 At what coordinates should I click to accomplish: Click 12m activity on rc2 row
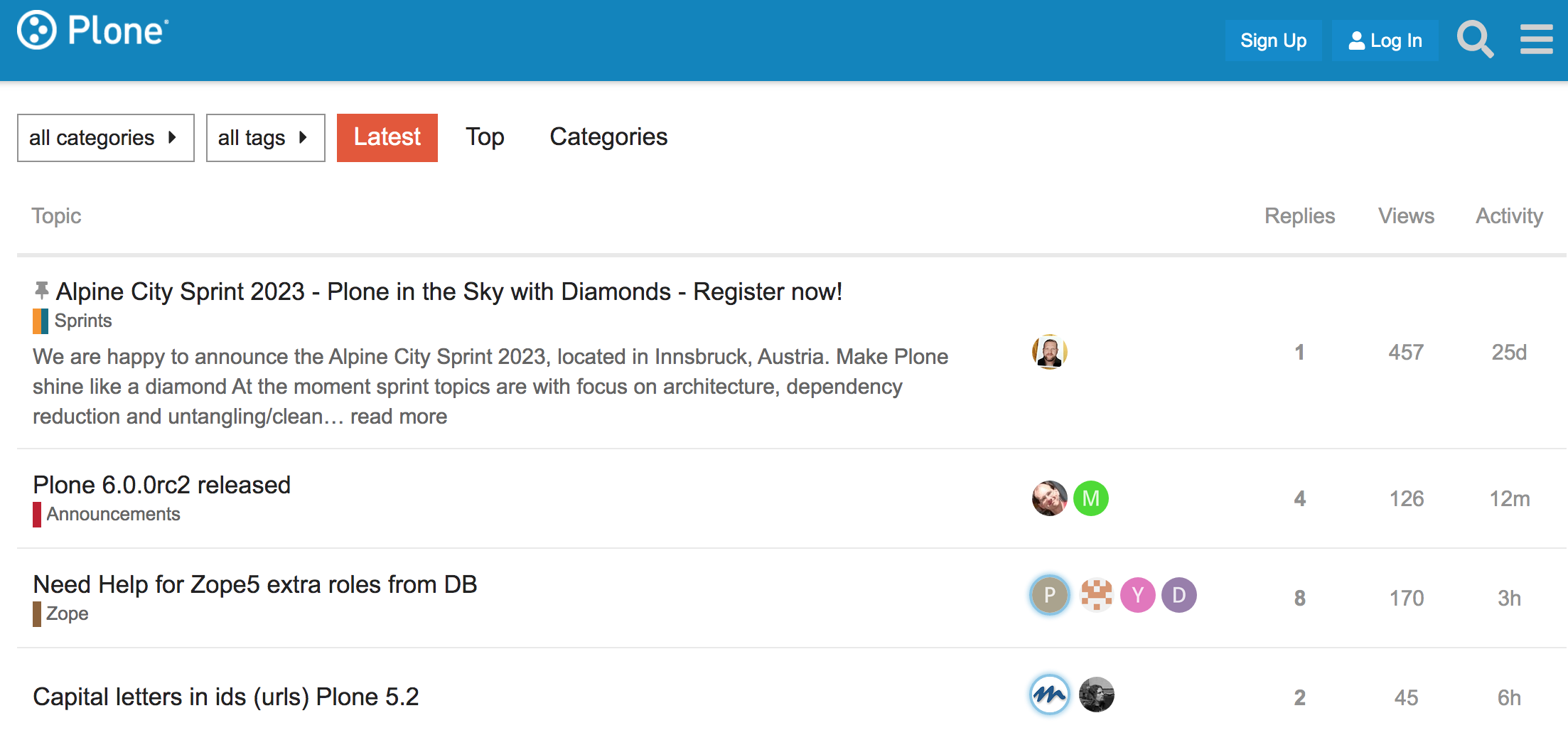click(1509, 499)
